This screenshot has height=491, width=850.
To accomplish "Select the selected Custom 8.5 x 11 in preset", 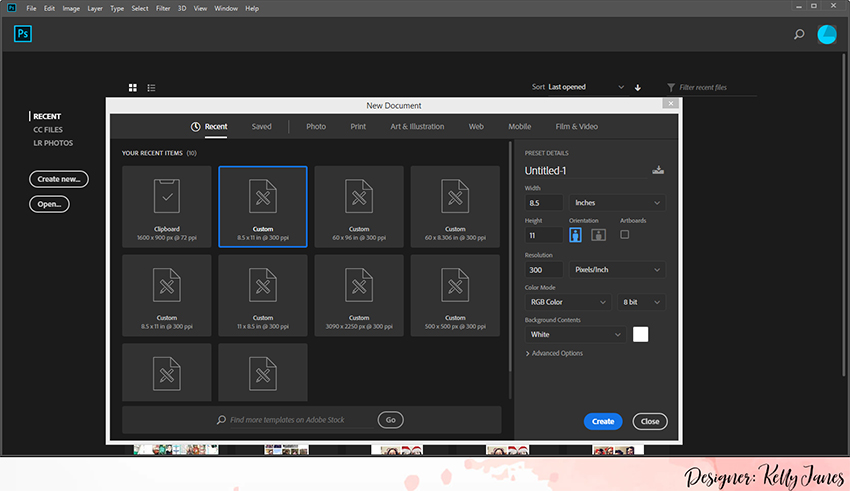I will click(x=263, y=206).
